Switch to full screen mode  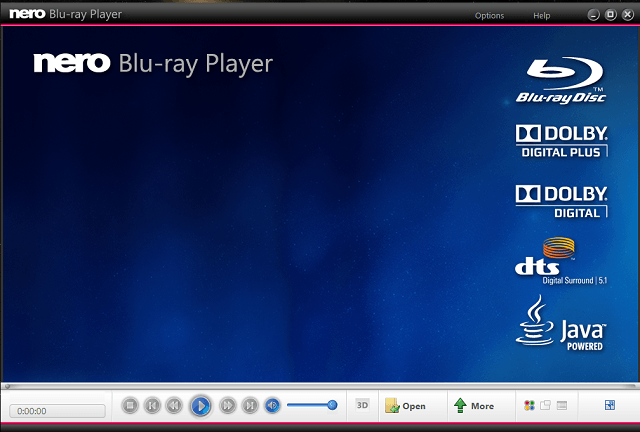point(610,405)
